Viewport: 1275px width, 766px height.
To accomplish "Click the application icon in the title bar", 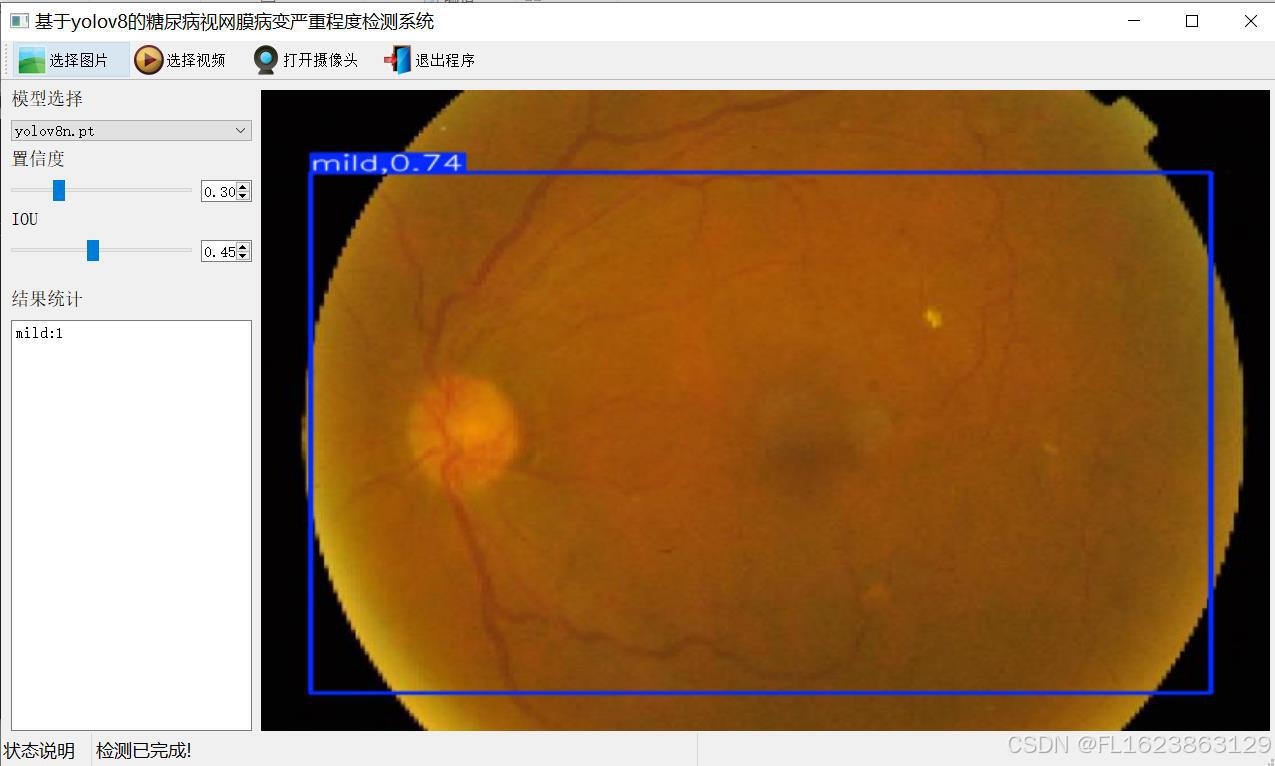I will pyautogui.click(x=19, y=21).
